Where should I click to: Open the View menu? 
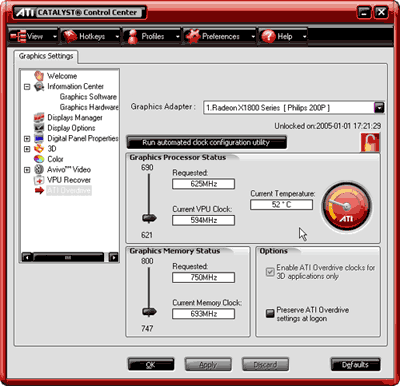(x=33, y=36)
